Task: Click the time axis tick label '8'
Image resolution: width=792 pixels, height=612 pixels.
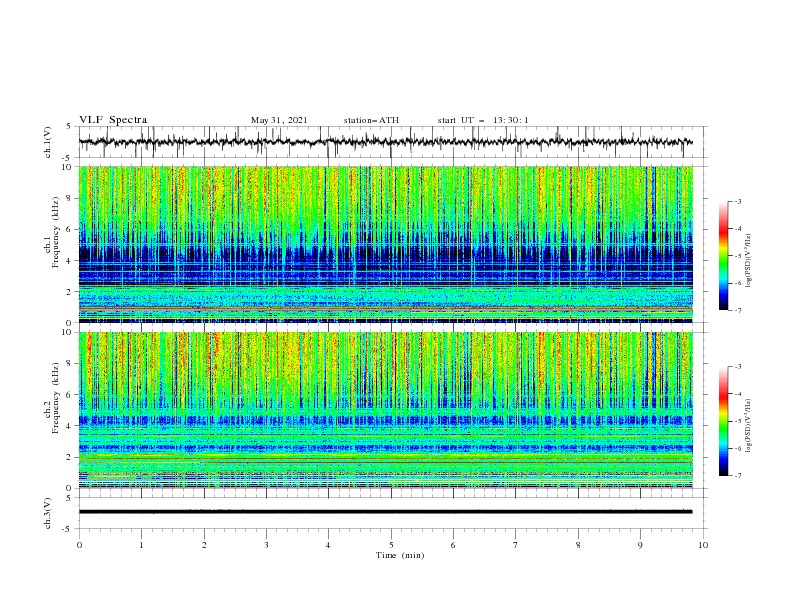Action: 578,545
